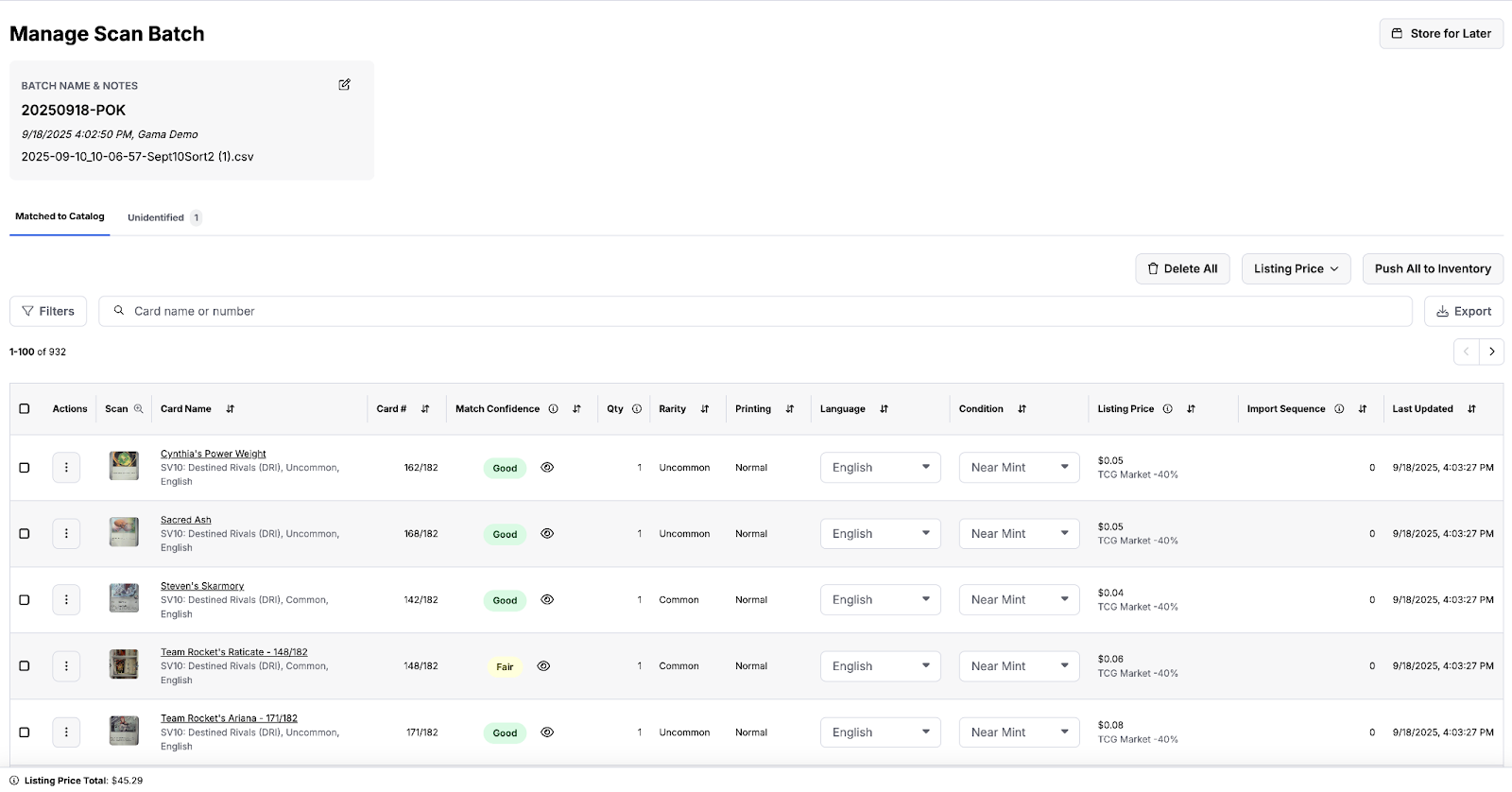The height and width of the screenshot is (792, 1512).
Task: Check the select-all header checkbox
Action: click(25, 409)
